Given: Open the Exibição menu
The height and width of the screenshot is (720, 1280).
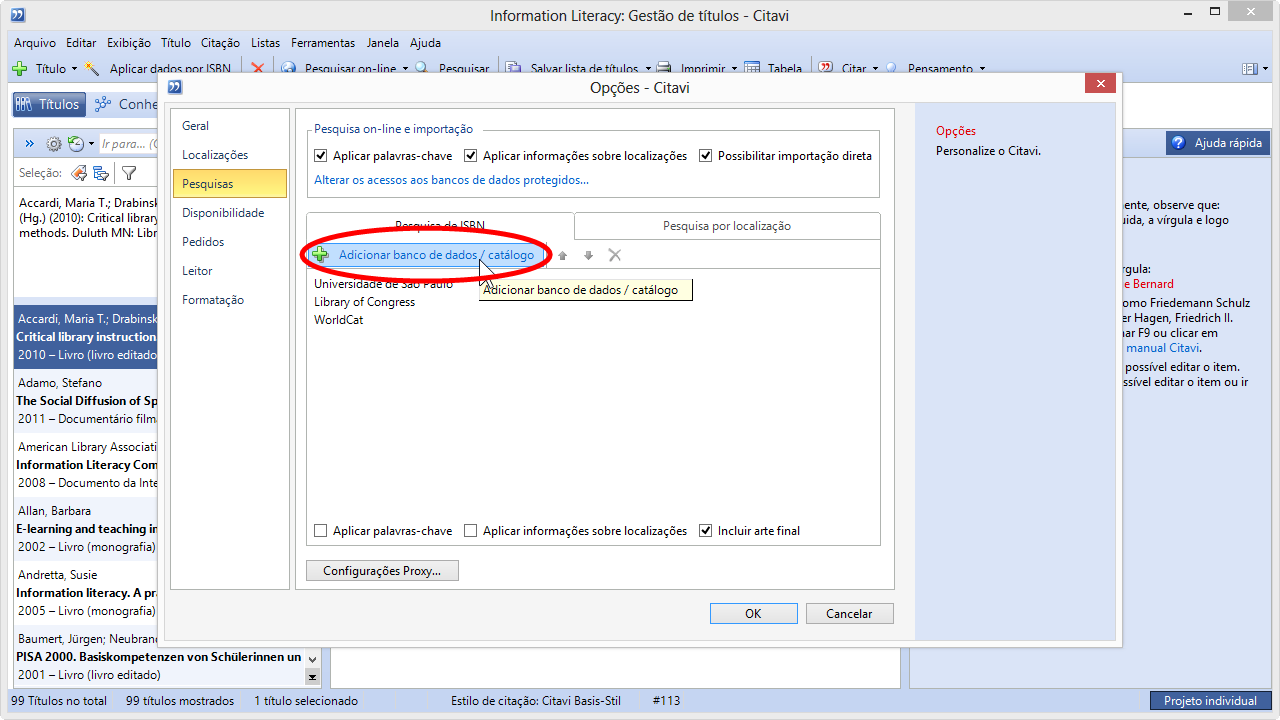Looking at the screenshot, I should (x=129, y=43).
